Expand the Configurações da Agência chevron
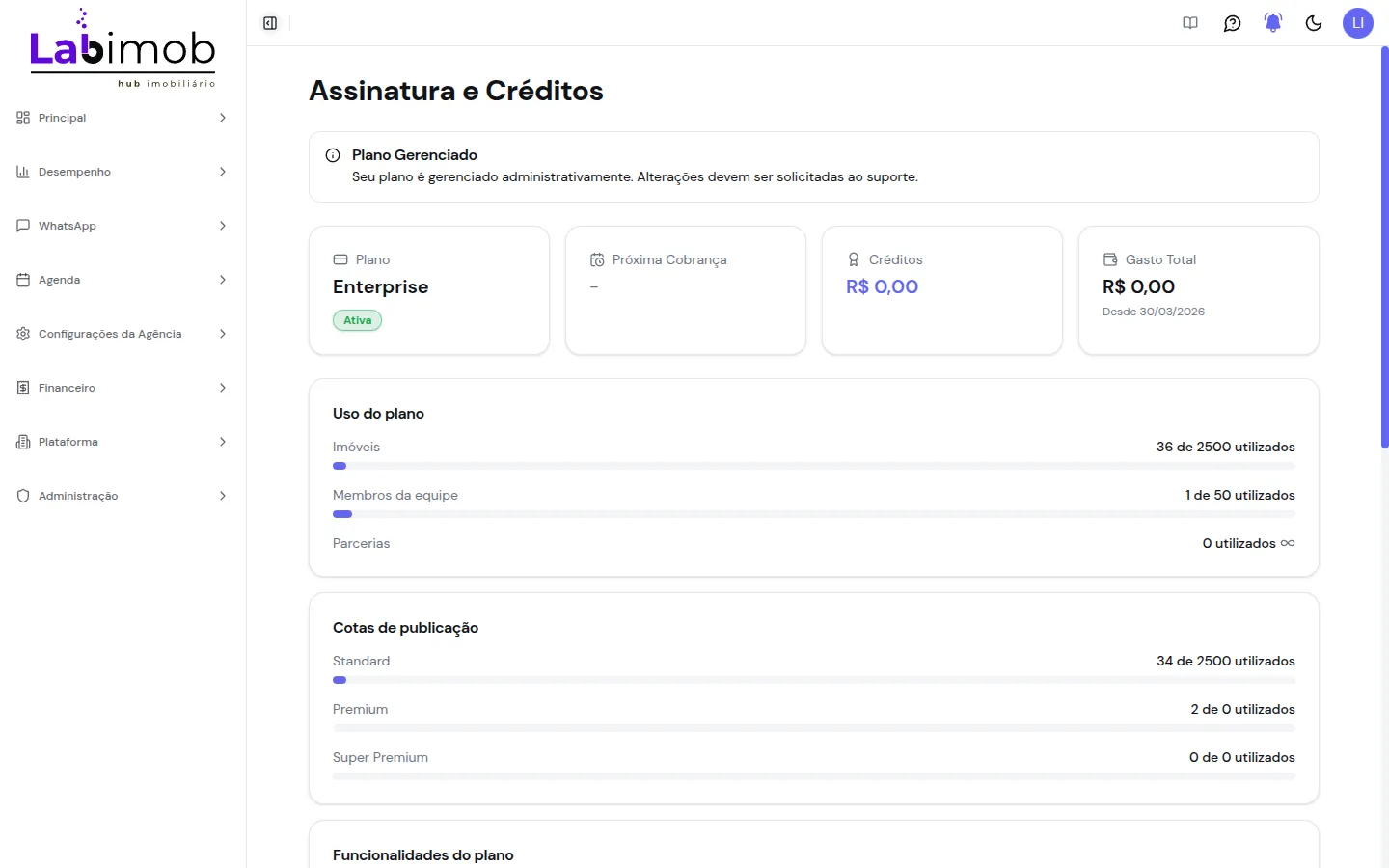Image resolution: width=1389 pixels, height=868 pixels. tap(223, 334)
